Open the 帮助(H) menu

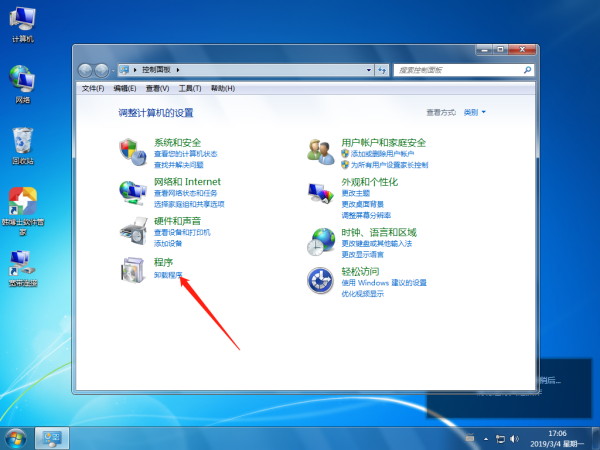(x=223, y=88)
